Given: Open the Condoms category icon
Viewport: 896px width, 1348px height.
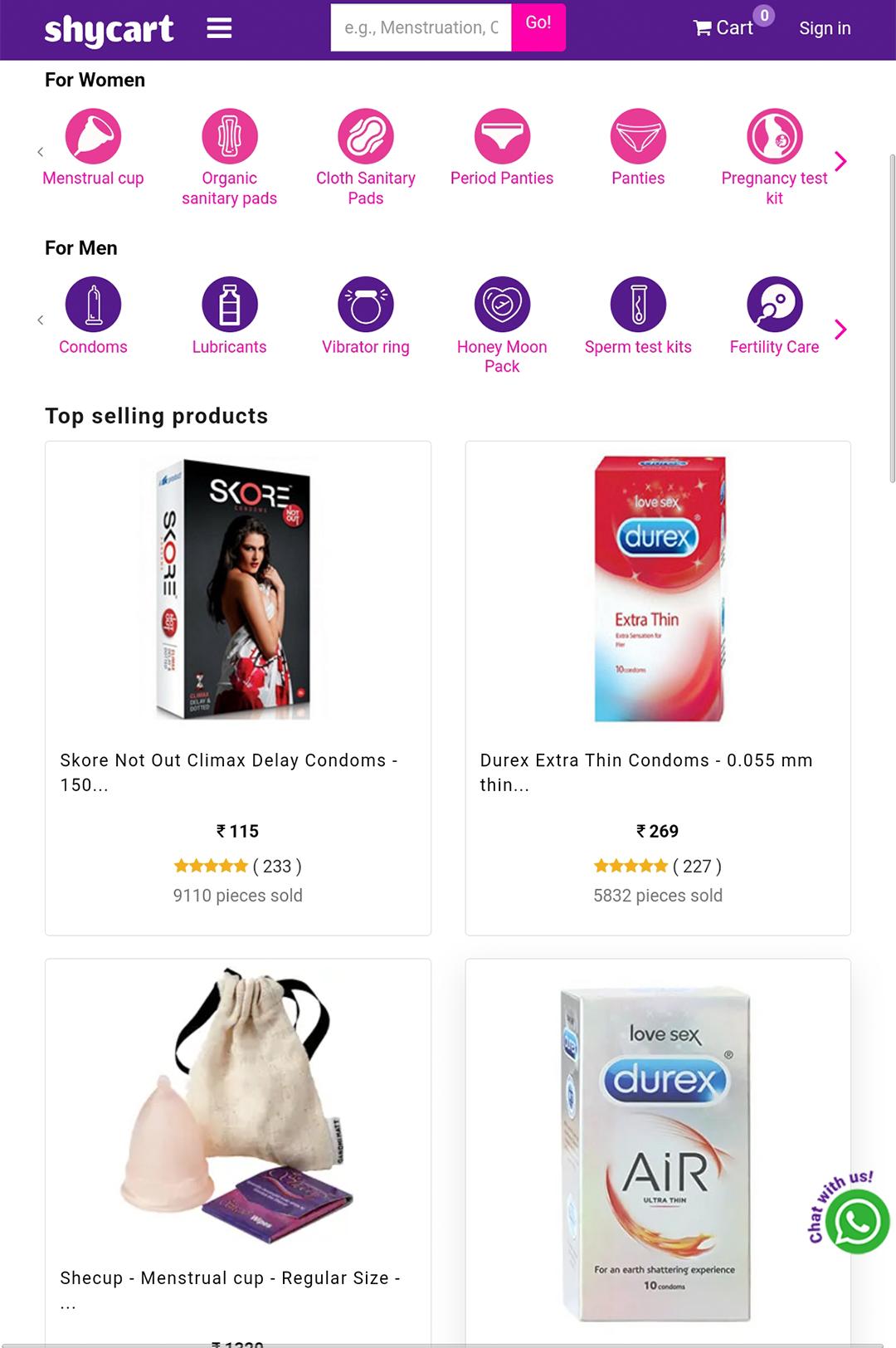Looking at the screenshot, I should click(93, 305).
